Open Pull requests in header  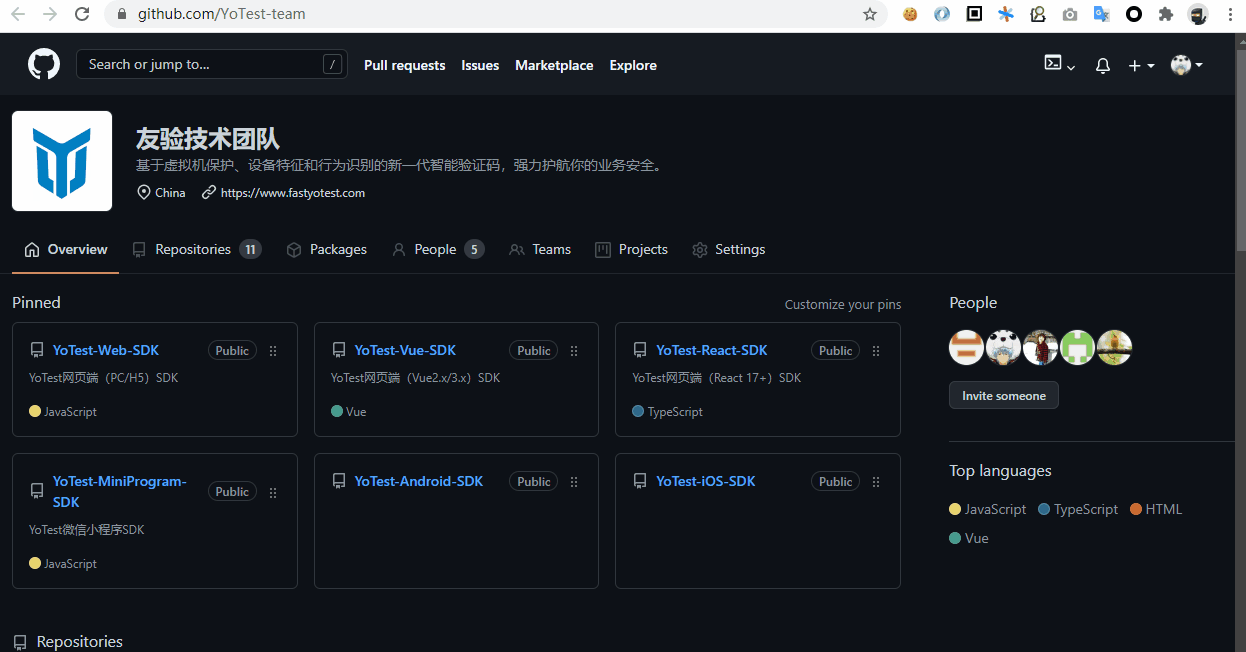(x=405, y=65)
